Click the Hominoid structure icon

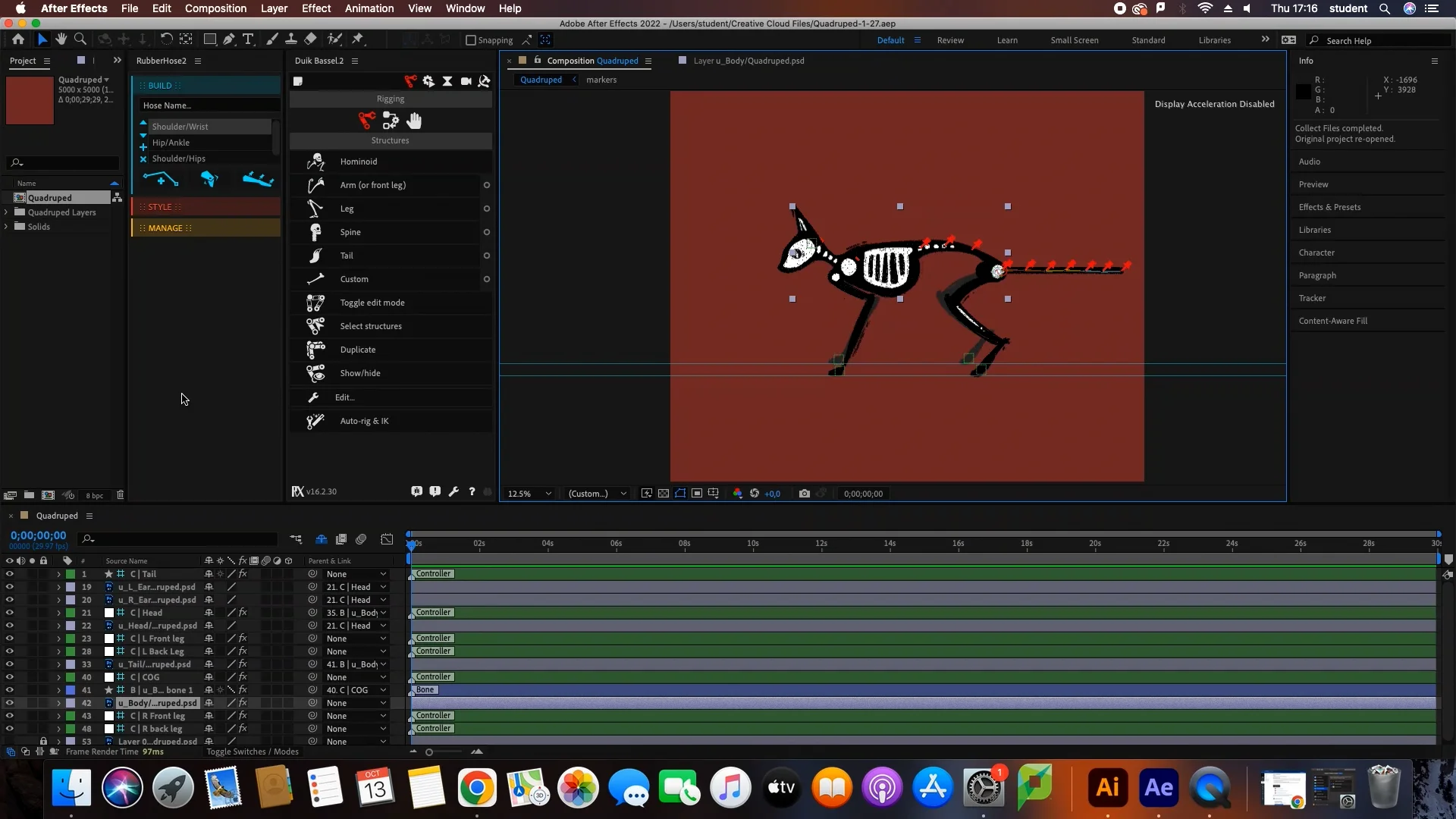(315, 162)
